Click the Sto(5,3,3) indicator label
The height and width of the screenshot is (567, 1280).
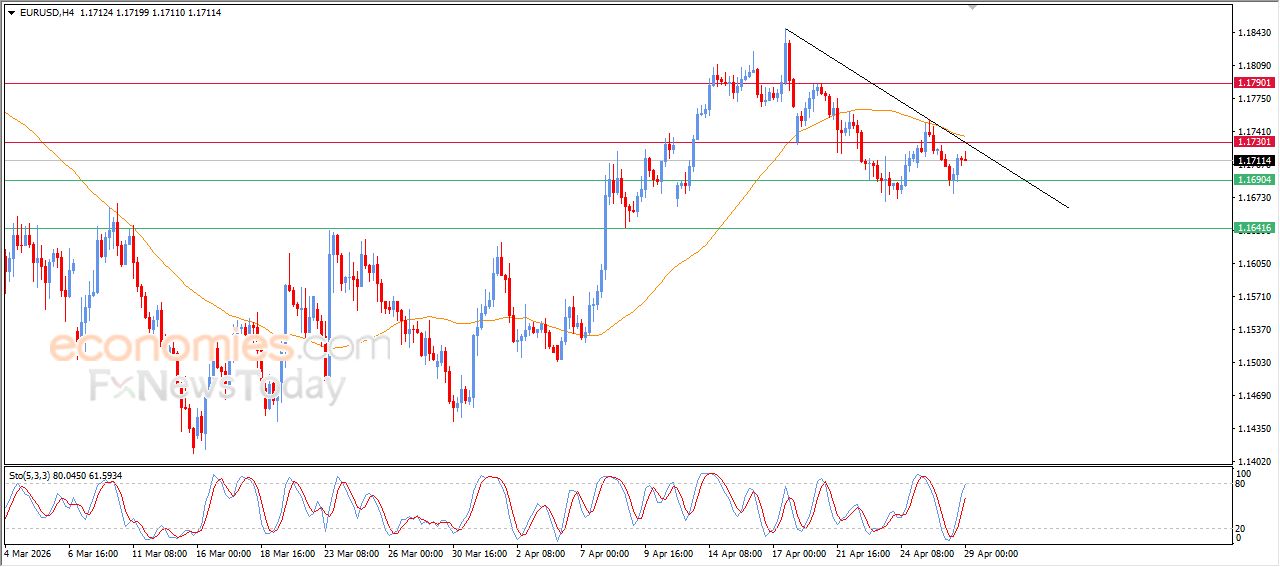pos(35,475)
